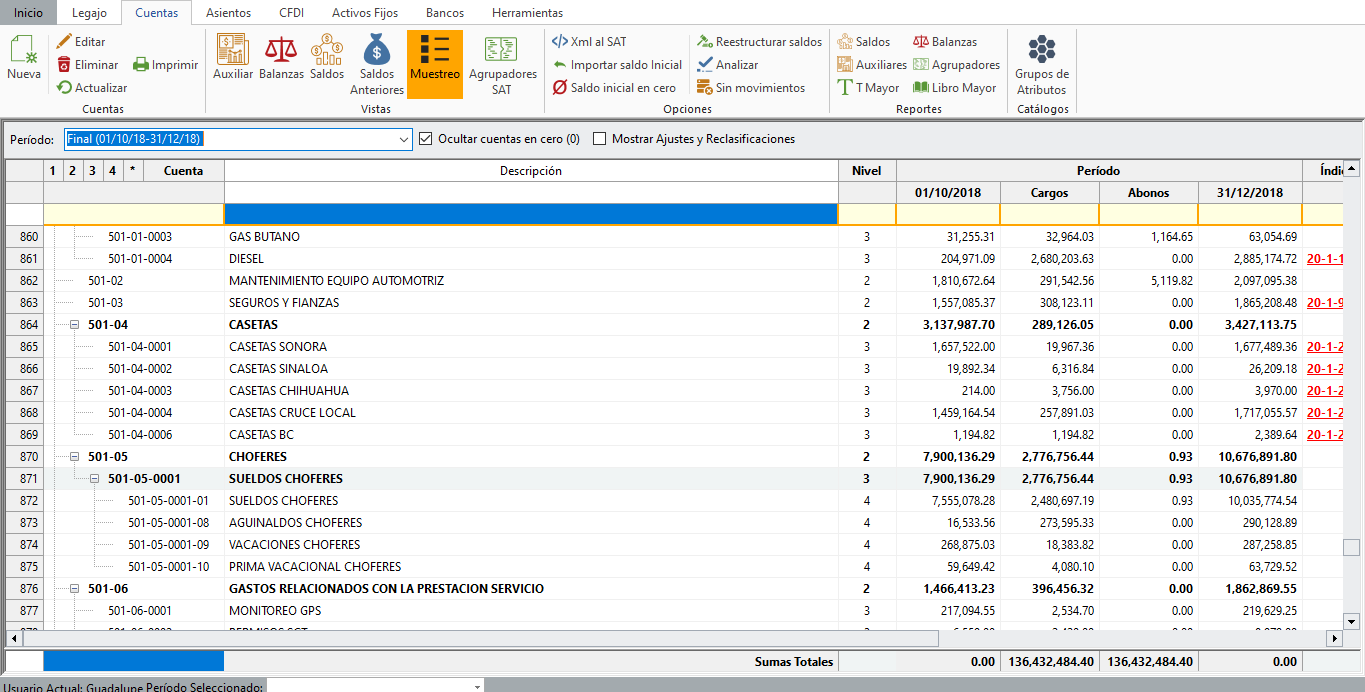The width and height of the screenshot is (1365, 692).
Task: Uncheck Ocultar cuentas en cero
Action: [x=426, y=139]
